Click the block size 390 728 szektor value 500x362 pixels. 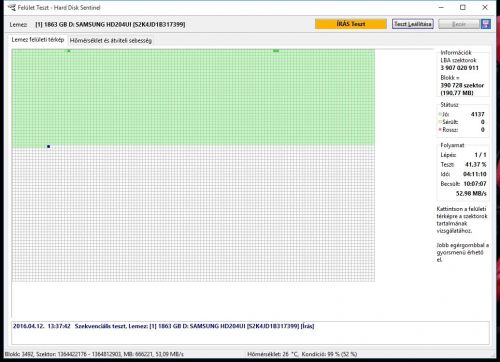[462, 85]
